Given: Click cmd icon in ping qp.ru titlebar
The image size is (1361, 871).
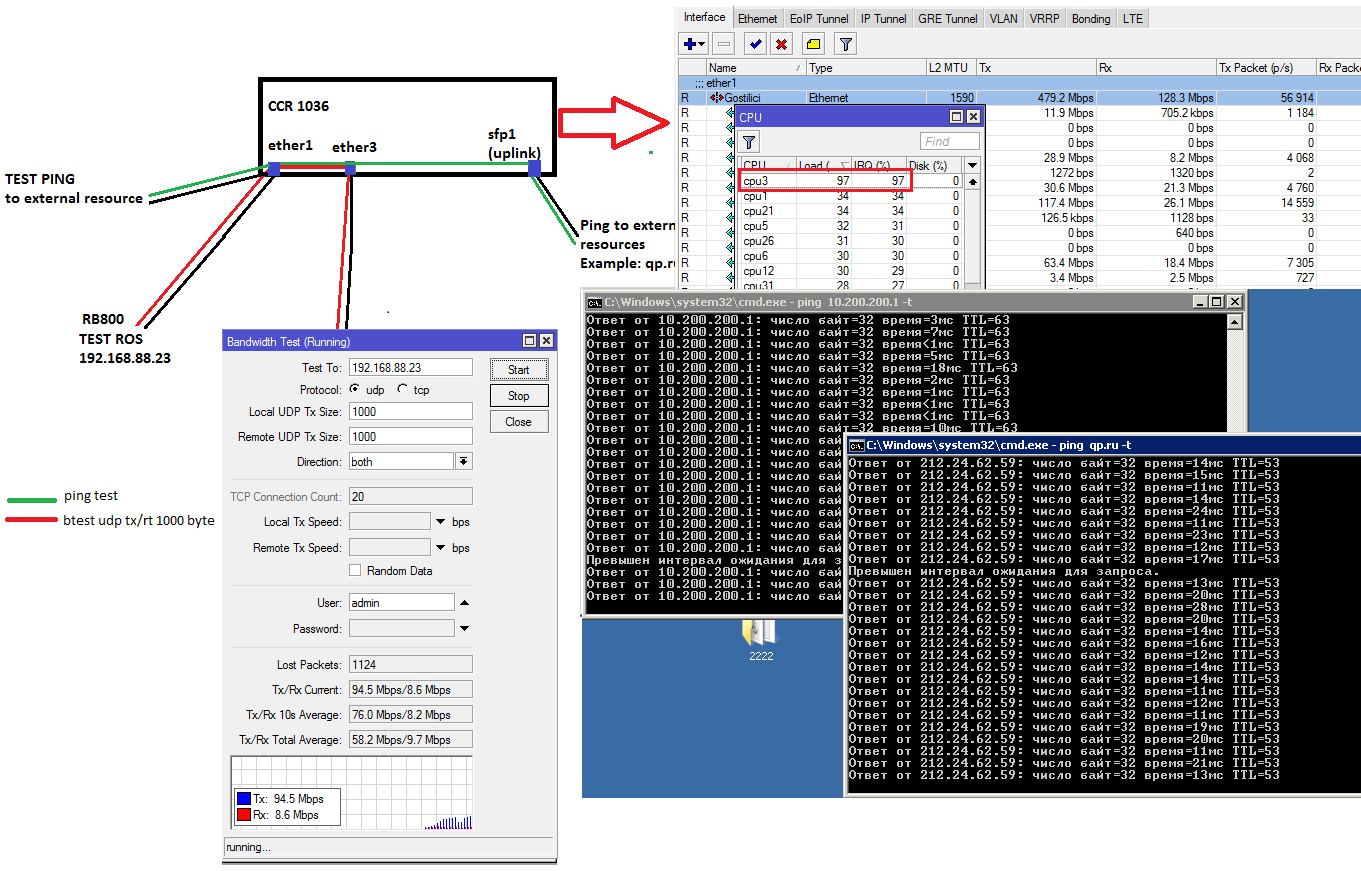Looking at the screenshot, I should click(857, 445).
